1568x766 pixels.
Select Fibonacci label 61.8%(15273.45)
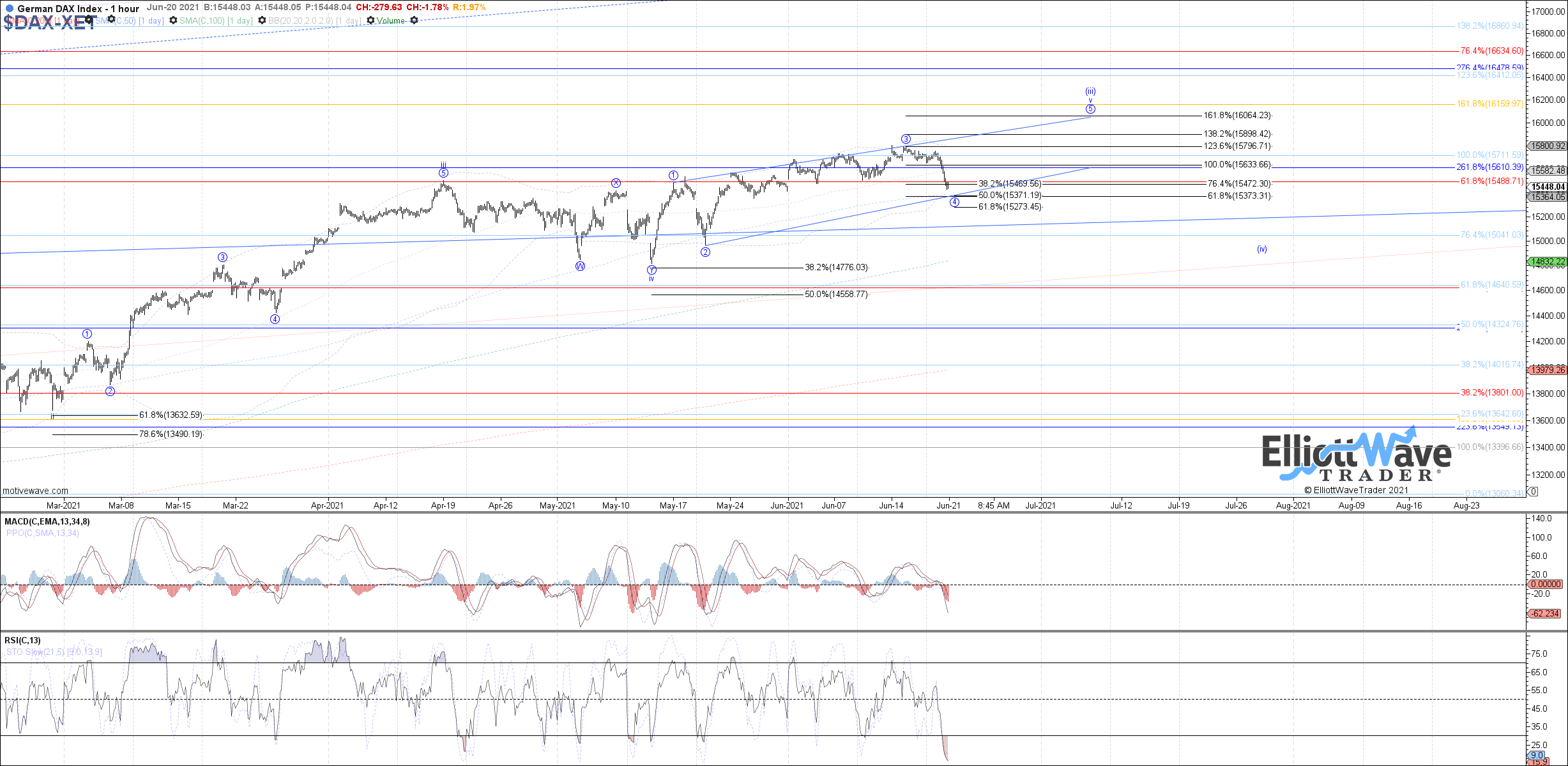click(x=1010, y=206)
